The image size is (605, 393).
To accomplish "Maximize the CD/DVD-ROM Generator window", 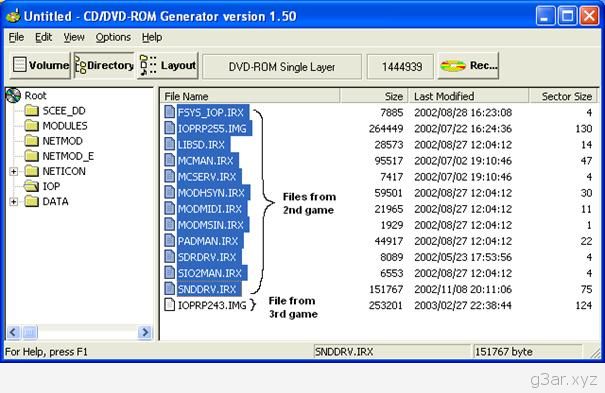I will 567,16.
